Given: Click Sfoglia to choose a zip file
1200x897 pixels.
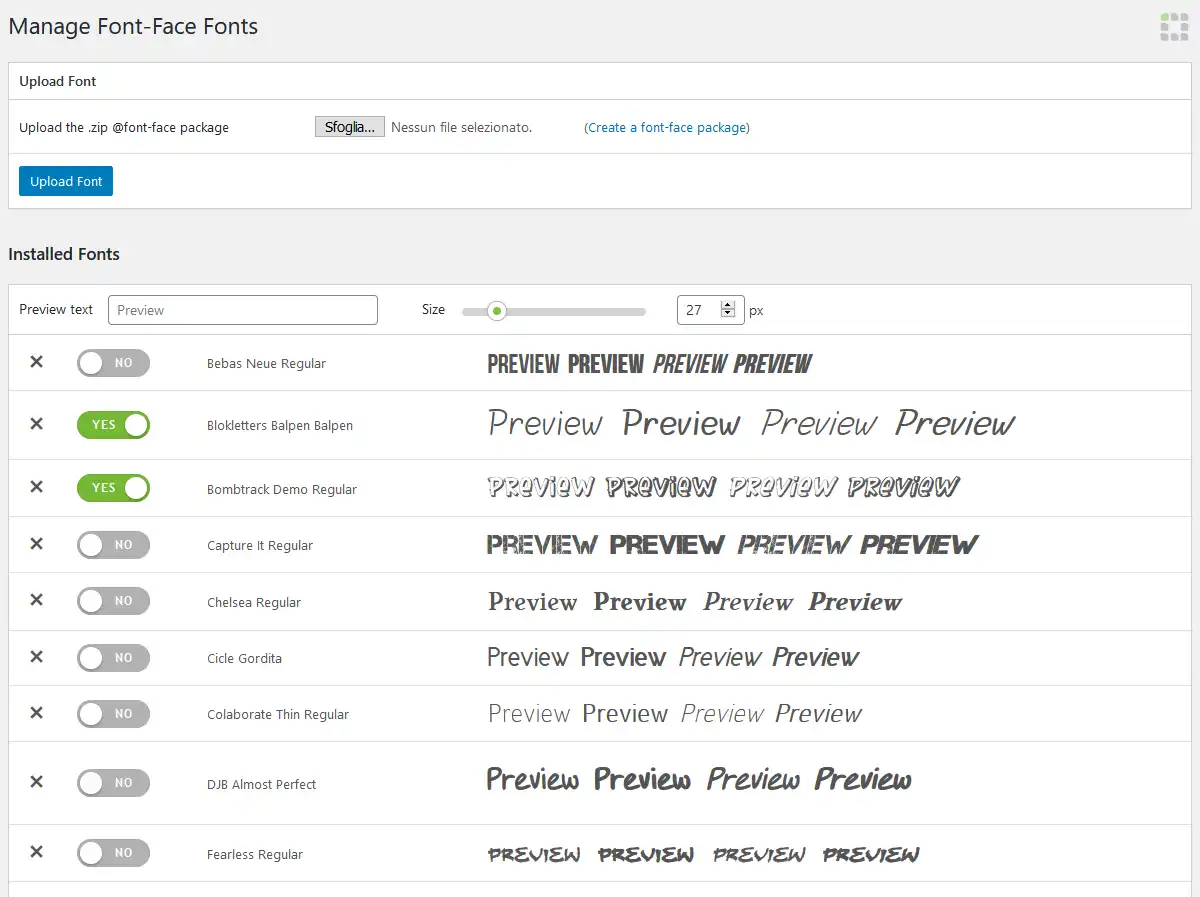Looking at the screenshot, I should point(349,126).
